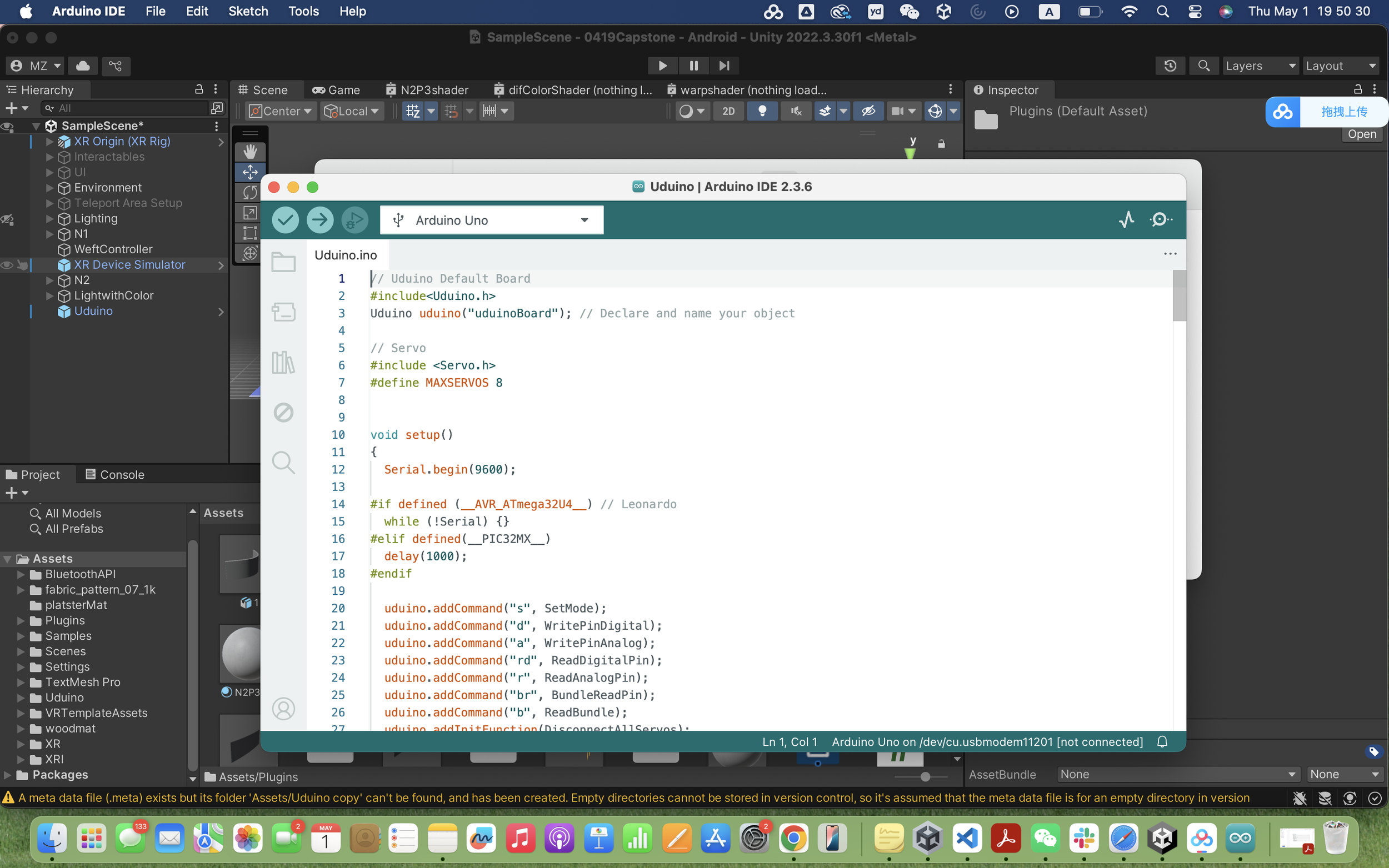The width and height of the screenshot is (1389, 868).
Task: Upload the sketch to the Arduino board
Action: point(320,220)
